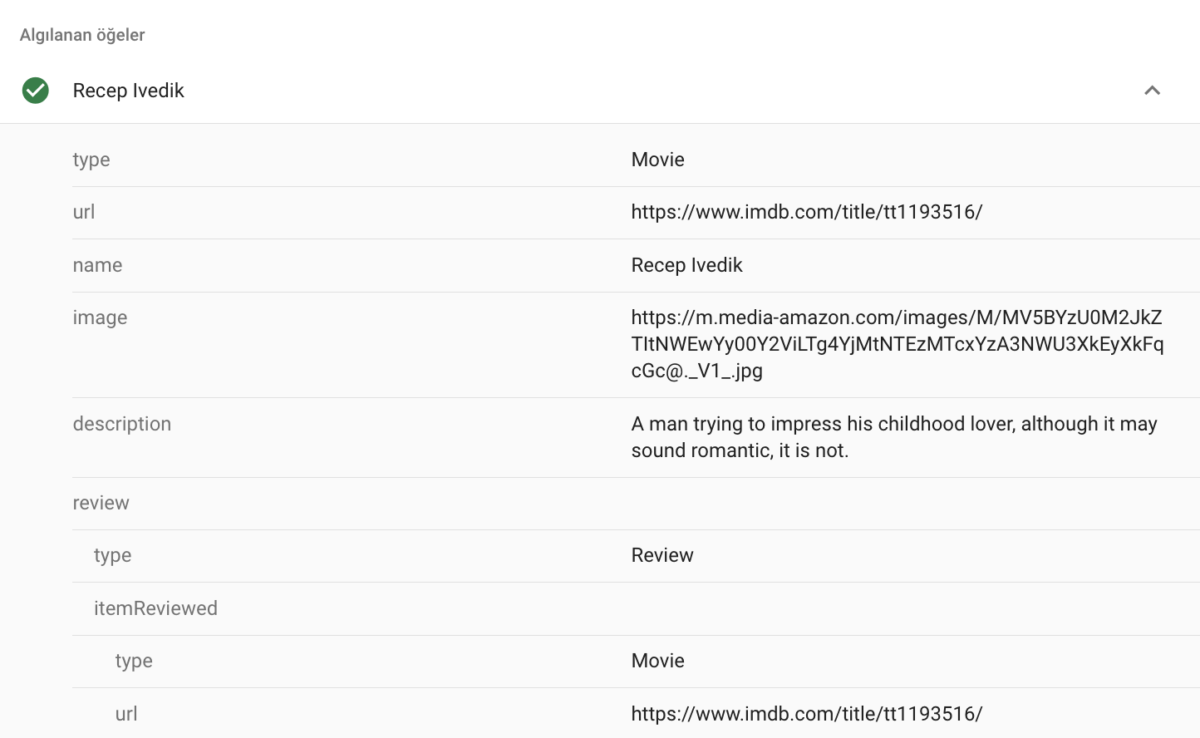Click the type label directly under review
Screen dimensions: 1200x738
[x=112, y=555]
